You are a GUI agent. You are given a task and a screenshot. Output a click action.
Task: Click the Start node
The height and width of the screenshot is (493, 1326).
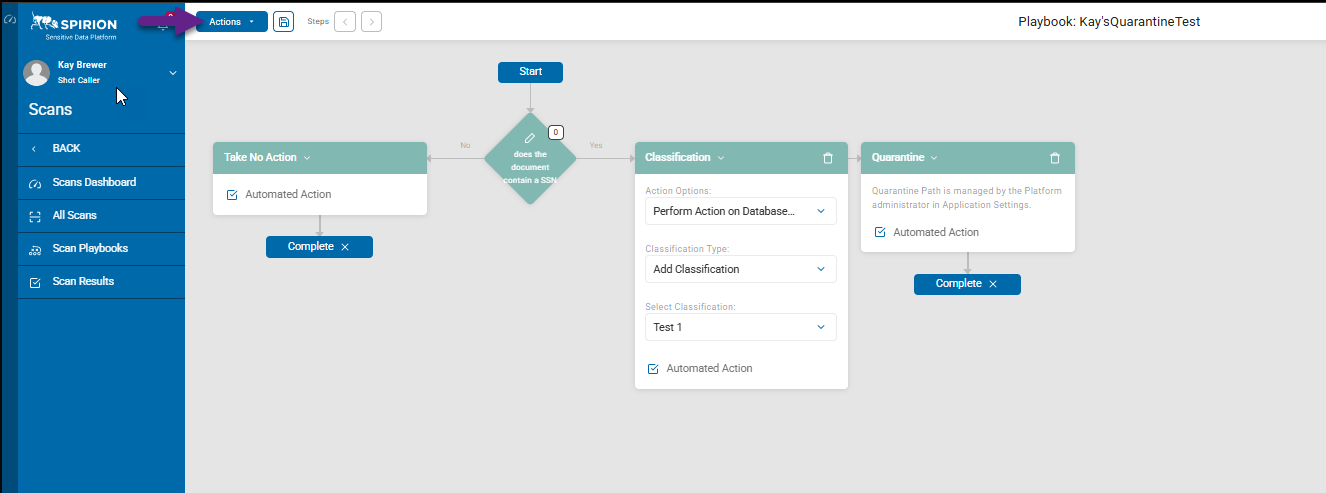click(x=530, y=72)
